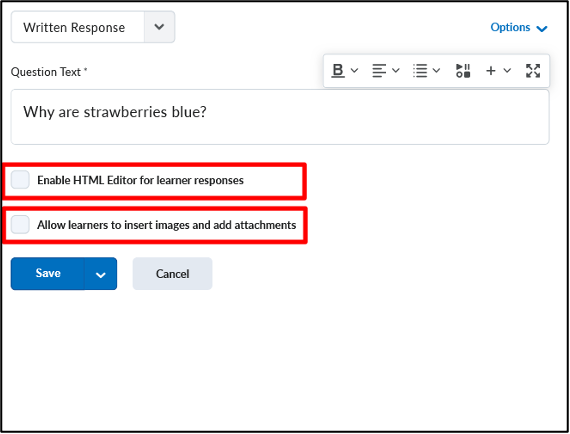Expand the chevron next to Bold
The height and width of the screenshot is (434, 570).
pyautogui.click(x=354, y=71)
